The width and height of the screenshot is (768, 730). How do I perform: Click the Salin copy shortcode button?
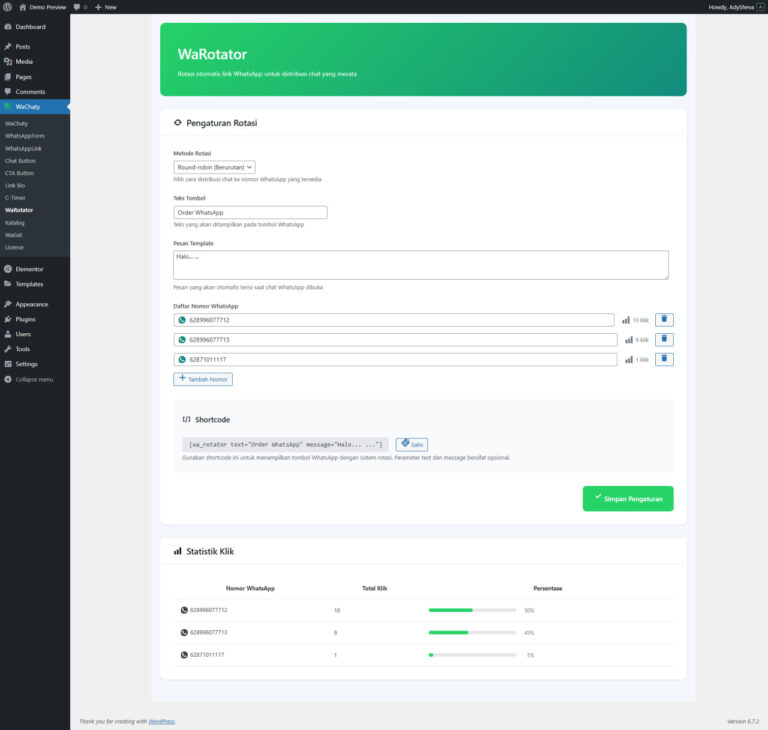click(x=411, y=444)
